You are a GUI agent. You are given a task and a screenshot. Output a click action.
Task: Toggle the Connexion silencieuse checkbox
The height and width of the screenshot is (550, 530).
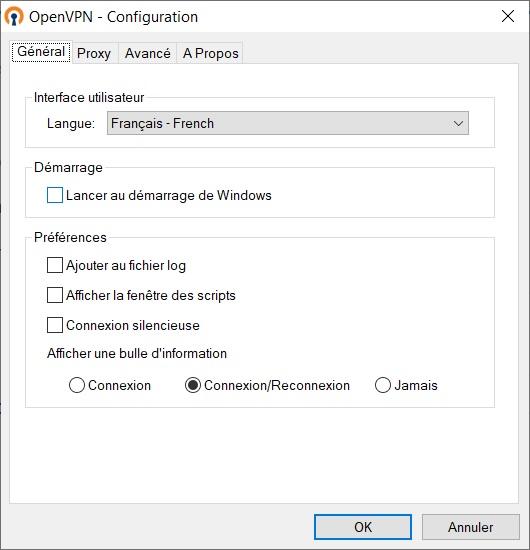coord(55,325)
